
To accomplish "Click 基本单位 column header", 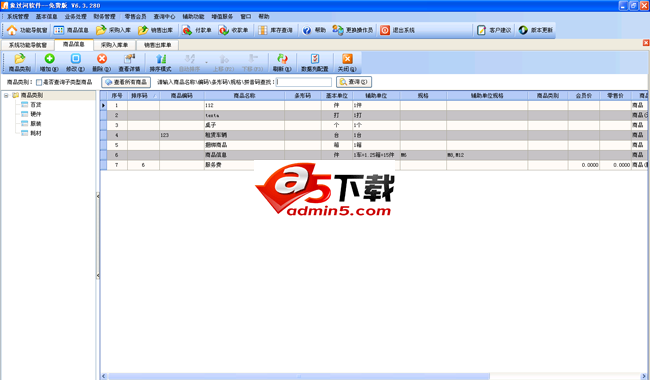I will pos(337,96).
